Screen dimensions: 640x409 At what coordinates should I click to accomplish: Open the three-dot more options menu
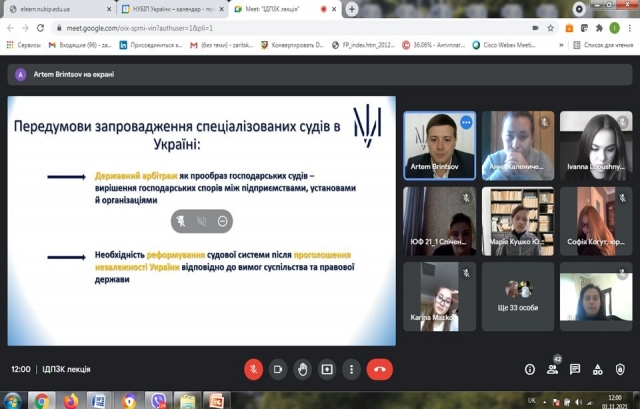tap(351, 369)
